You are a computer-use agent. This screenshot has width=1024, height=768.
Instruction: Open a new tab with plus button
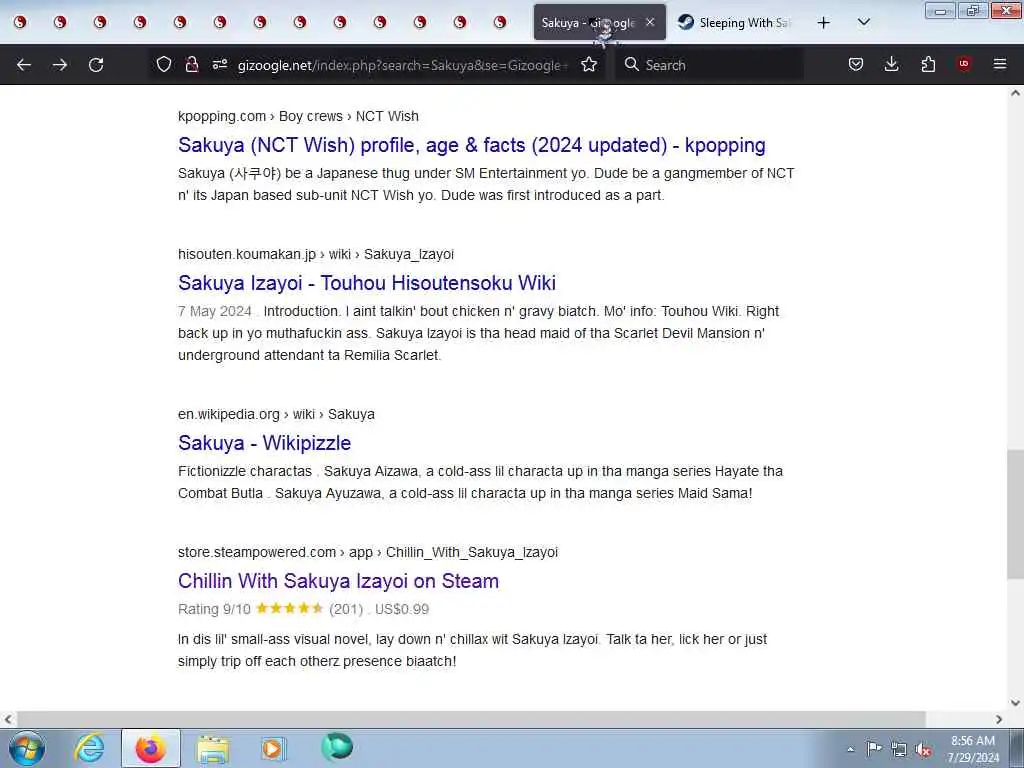click(x=824, y=23)
